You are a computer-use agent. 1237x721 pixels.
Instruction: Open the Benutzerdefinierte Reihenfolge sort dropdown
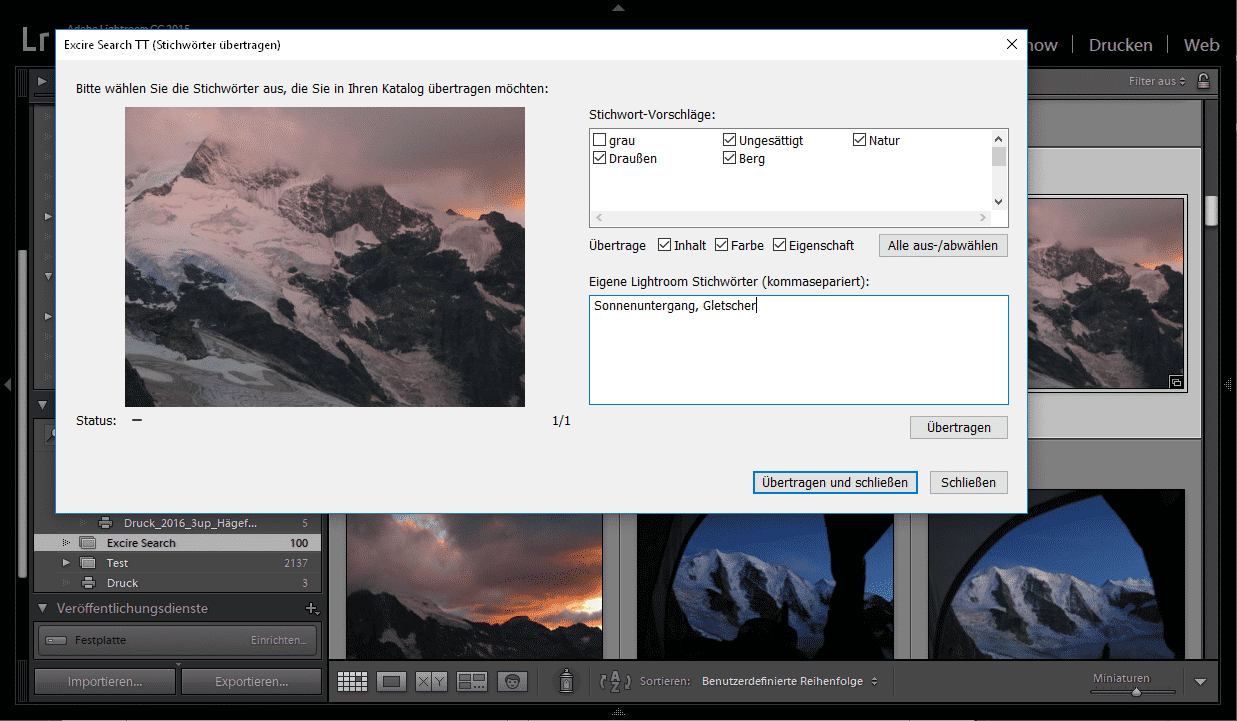(x=790, y=681)
